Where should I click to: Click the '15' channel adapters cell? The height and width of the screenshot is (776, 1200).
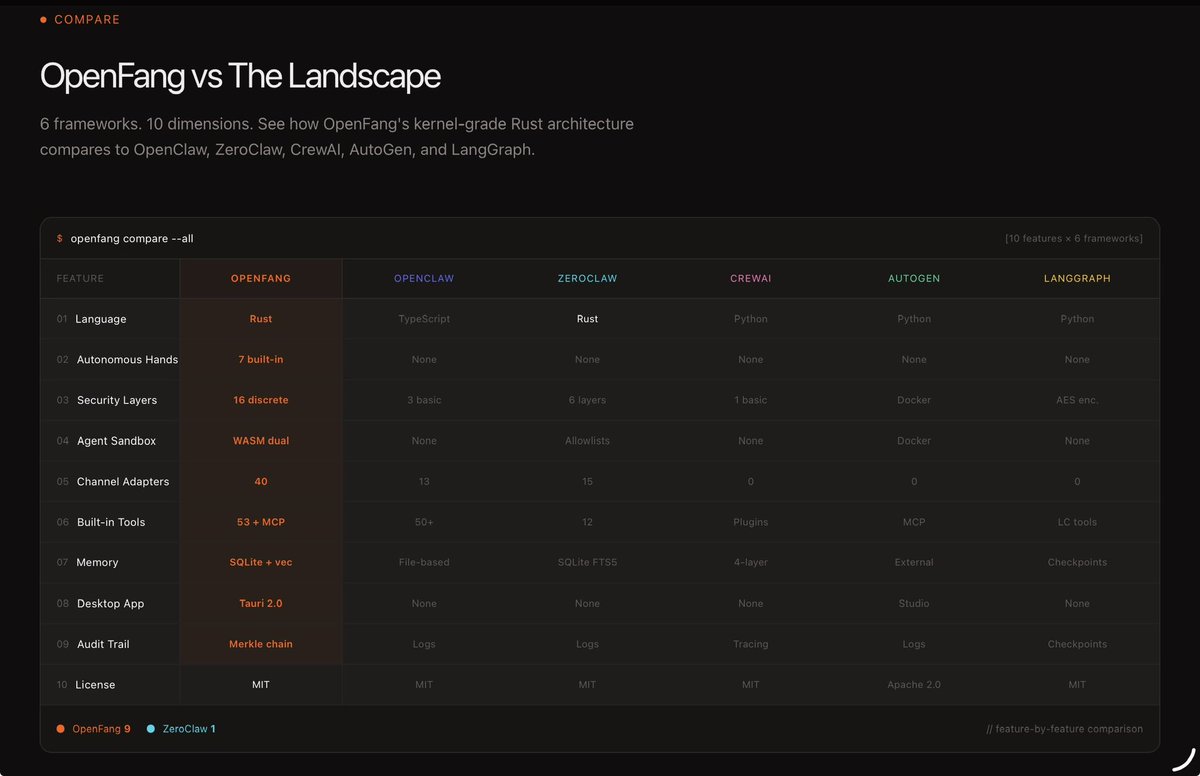(x=587, y=481)
